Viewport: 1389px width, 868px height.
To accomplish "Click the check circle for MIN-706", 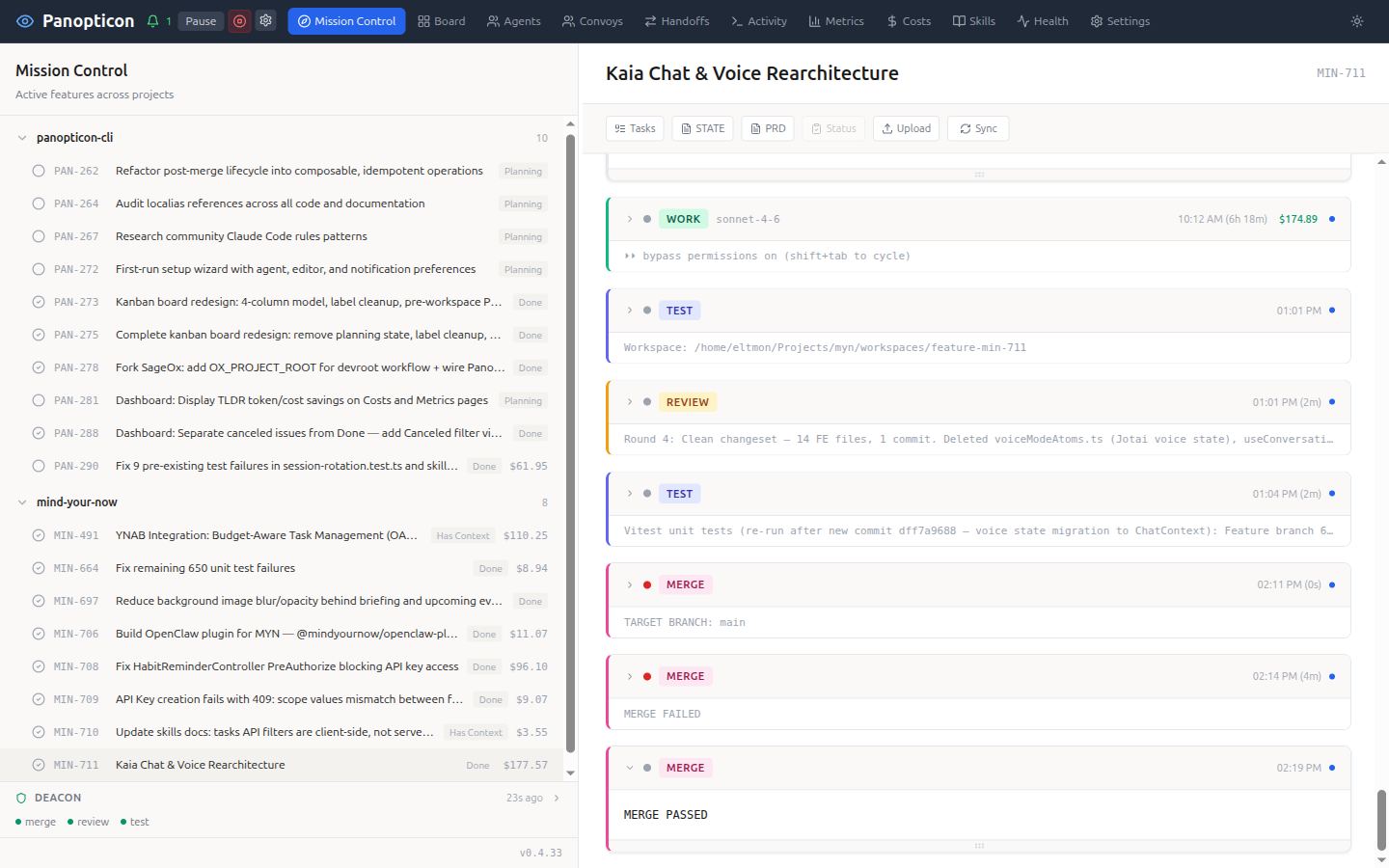I will coord(39,634).
